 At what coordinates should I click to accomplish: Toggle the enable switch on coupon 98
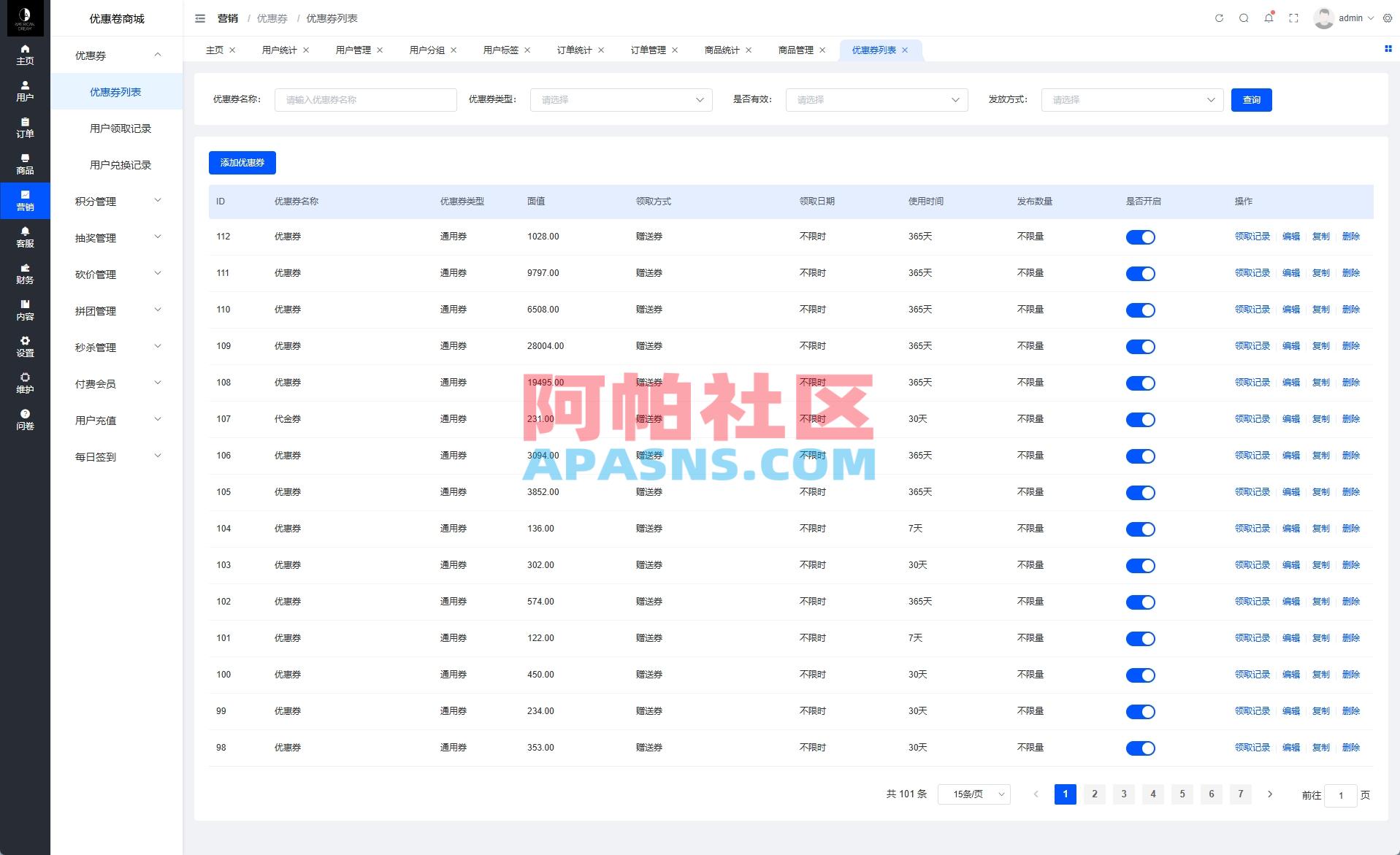[x=1141, y=748]
